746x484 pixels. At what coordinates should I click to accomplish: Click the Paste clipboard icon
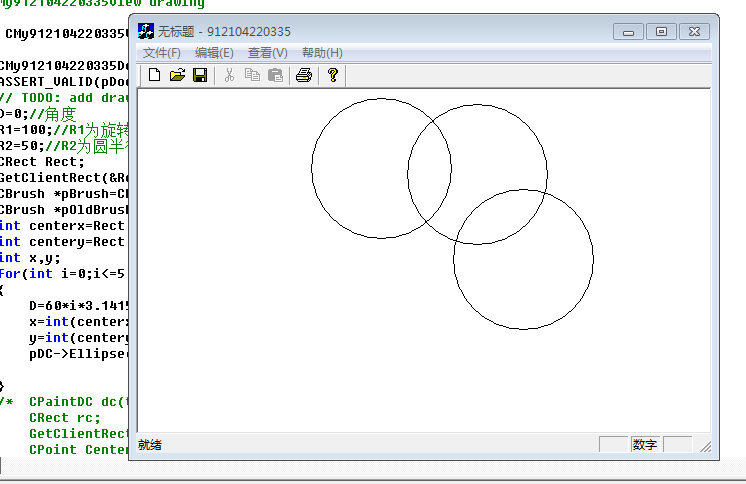[x=275, y=75]
